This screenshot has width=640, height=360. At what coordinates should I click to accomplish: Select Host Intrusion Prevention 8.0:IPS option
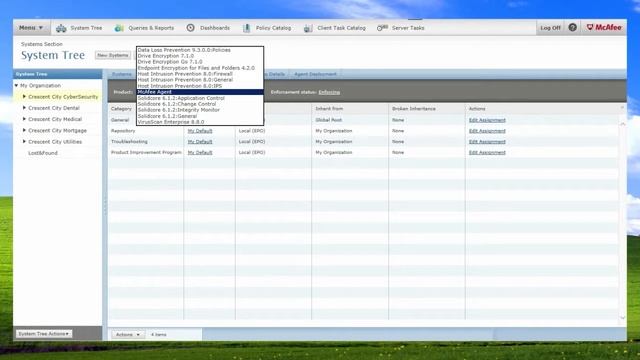tap(200, 86)
